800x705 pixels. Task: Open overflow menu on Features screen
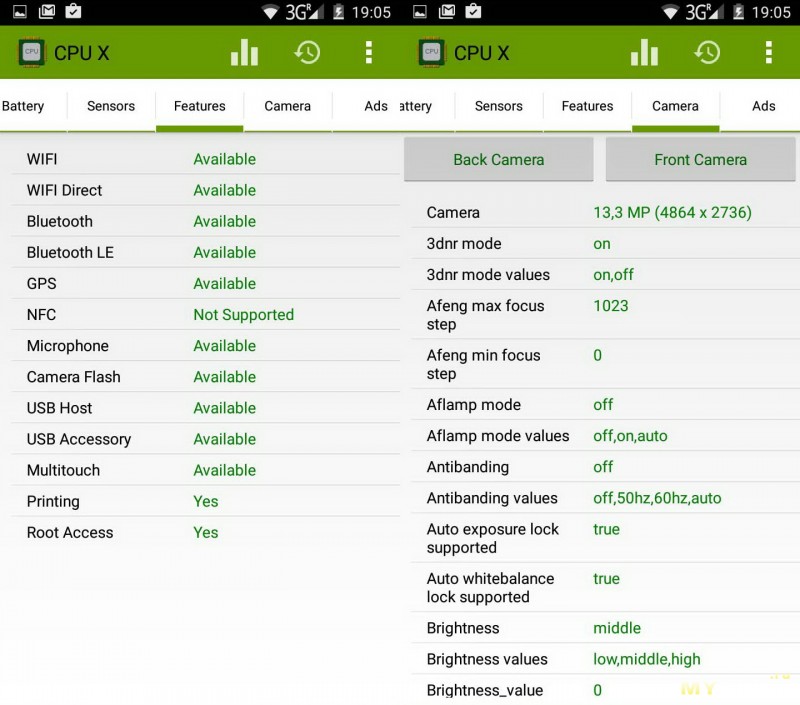(x=369, y=52)
